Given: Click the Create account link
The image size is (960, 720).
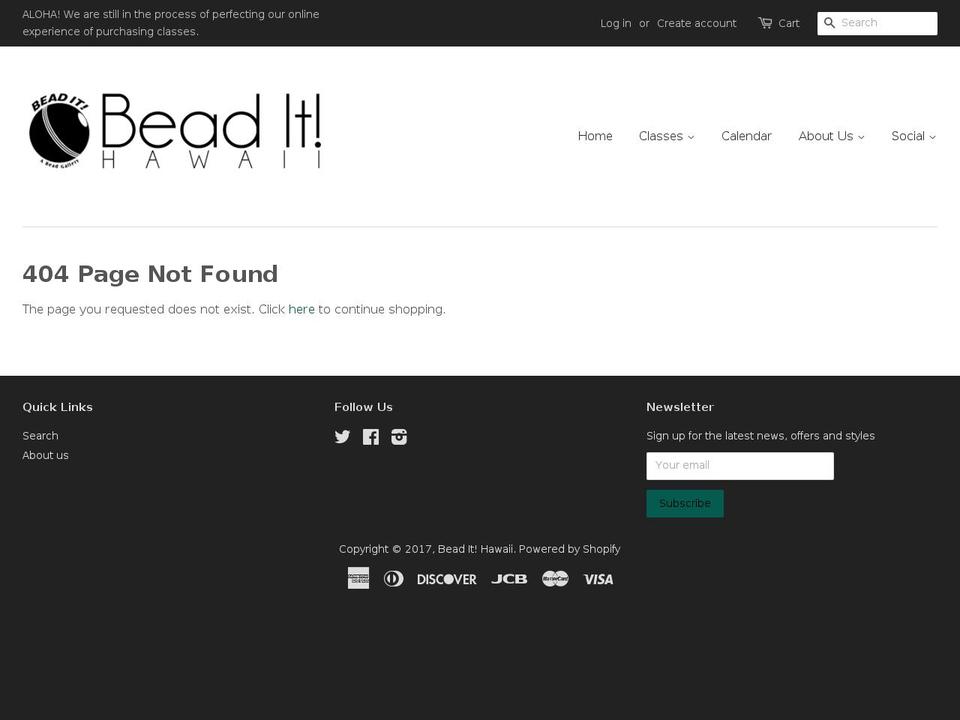Looking at the screenshot, I should tap(697, 23).
